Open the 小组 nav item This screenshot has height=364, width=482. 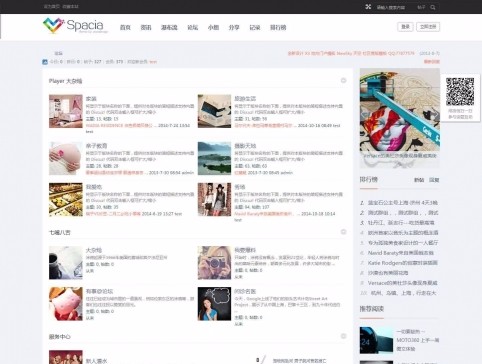point(213,28)
